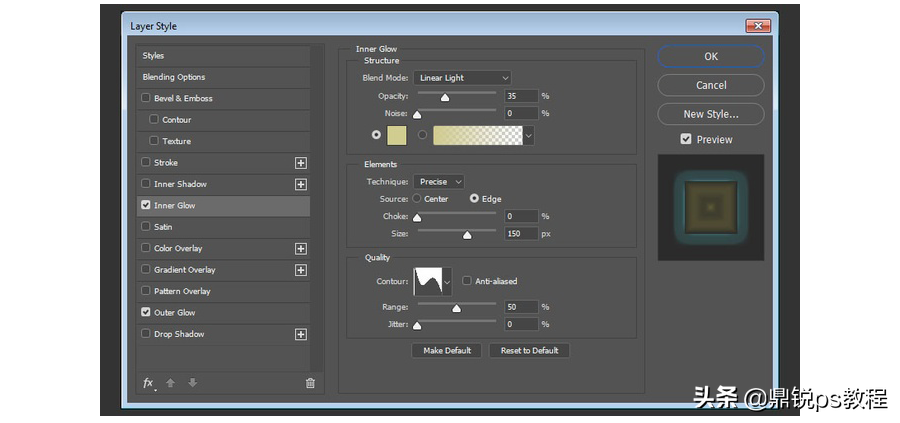This screenshot has width=900, height=423.
Task: Click the style preview thumbnail
Action: 711,207
